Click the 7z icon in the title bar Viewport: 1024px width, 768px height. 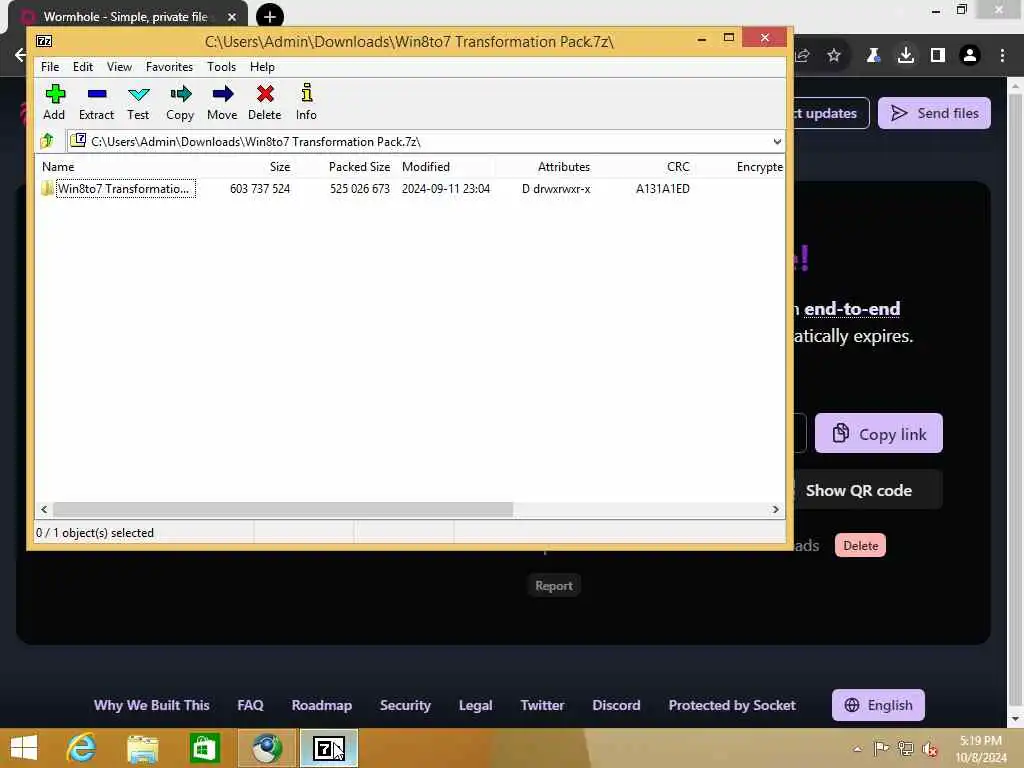click(x=44, y=41)
